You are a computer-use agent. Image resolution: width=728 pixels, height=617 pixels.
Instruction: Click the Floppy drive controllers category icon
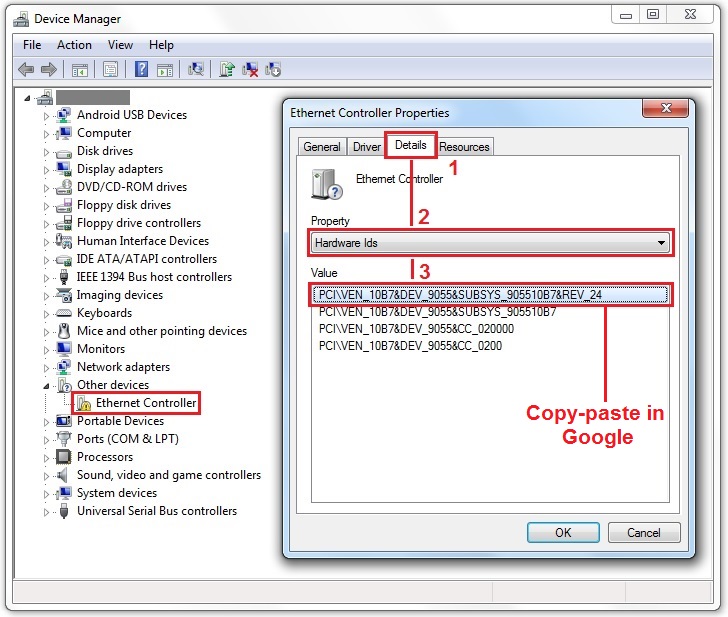(x=63, y=223)
